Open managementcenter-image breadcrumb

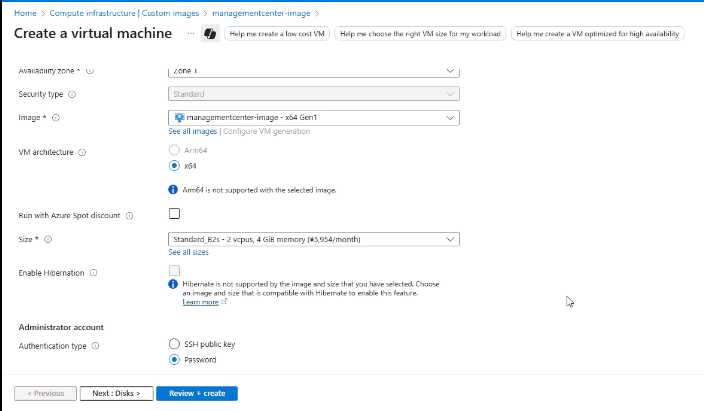tap(261, 13)
